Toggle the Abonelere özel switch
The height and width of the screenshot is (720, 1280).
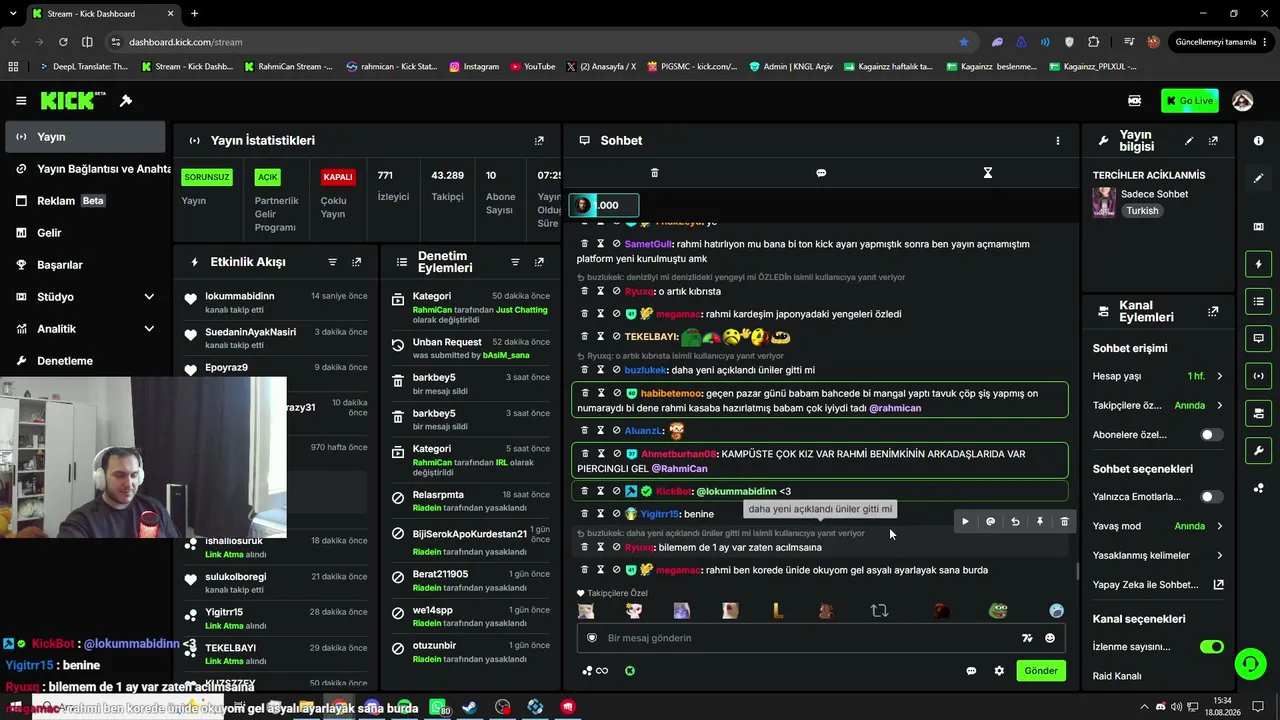coord(1211,435)
